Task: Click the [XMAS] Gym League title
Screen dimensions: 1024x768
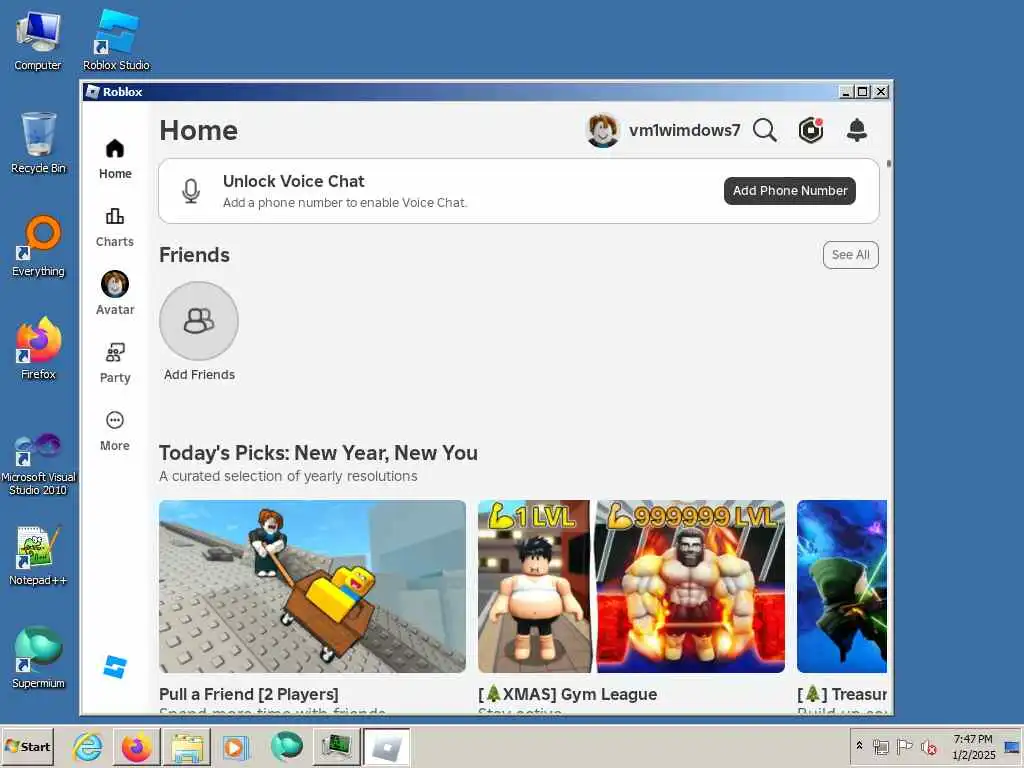Action: pyautogui.click(x=568, y=694)
